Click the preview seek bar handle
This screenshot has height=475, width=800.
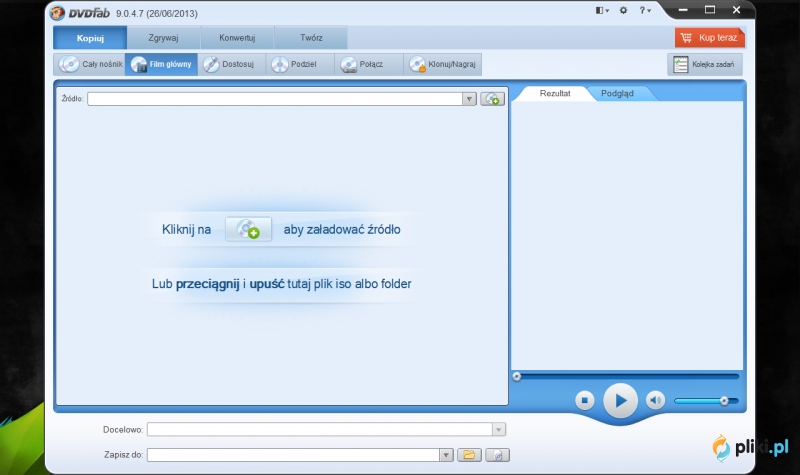(517, 377)
